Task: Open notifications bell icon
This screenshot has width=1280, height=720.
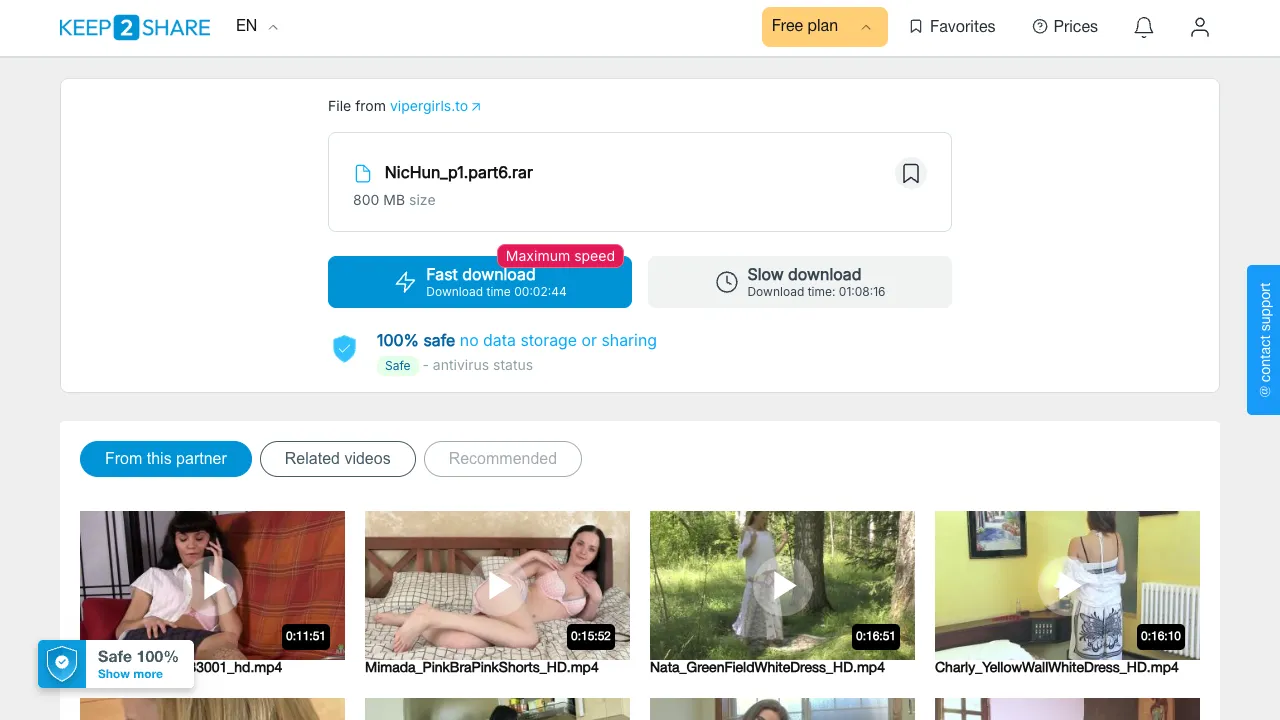Action: (1144, 27)
